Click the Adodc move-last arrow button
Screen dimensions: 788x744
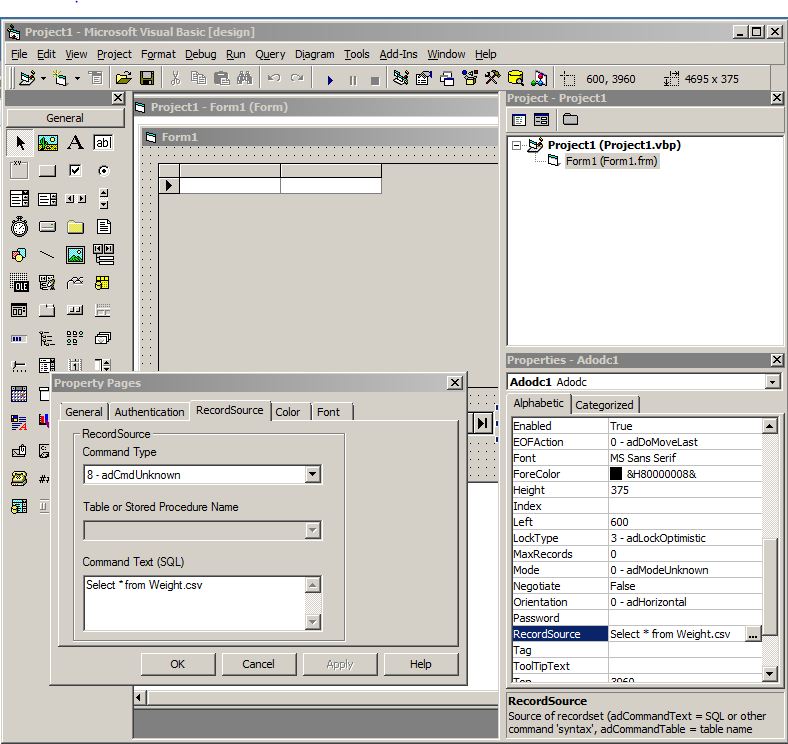pyautogui.click(x=482, y=423)
